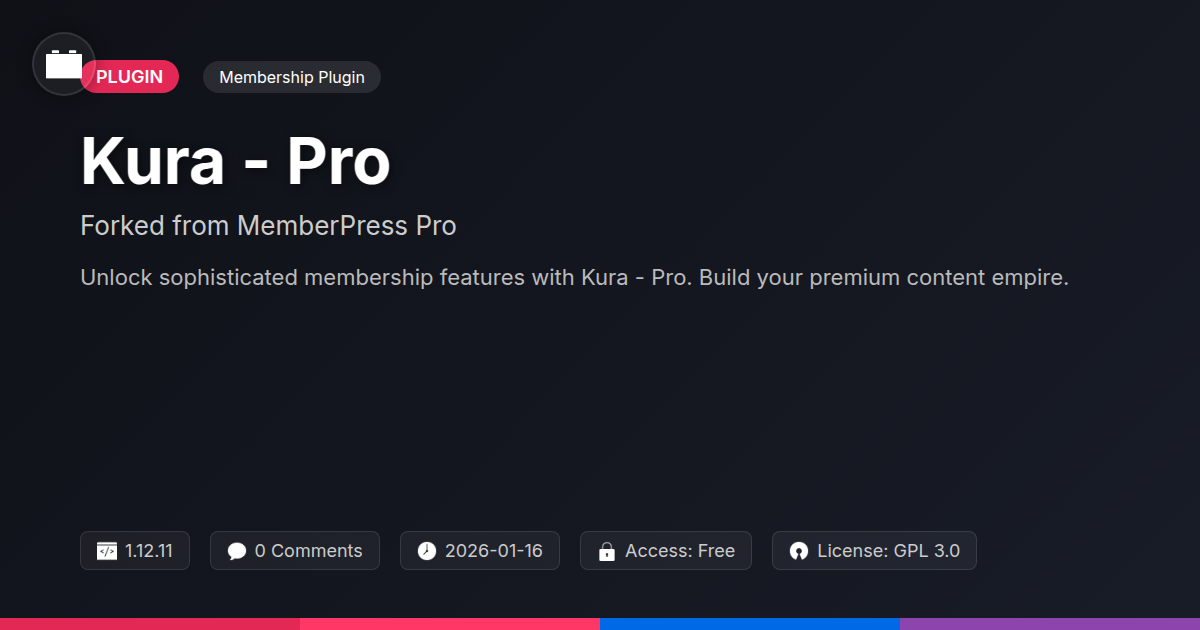Click the padlock icon beside Access
This screenshot has height=630, width=1200.
tap(606, 551)
